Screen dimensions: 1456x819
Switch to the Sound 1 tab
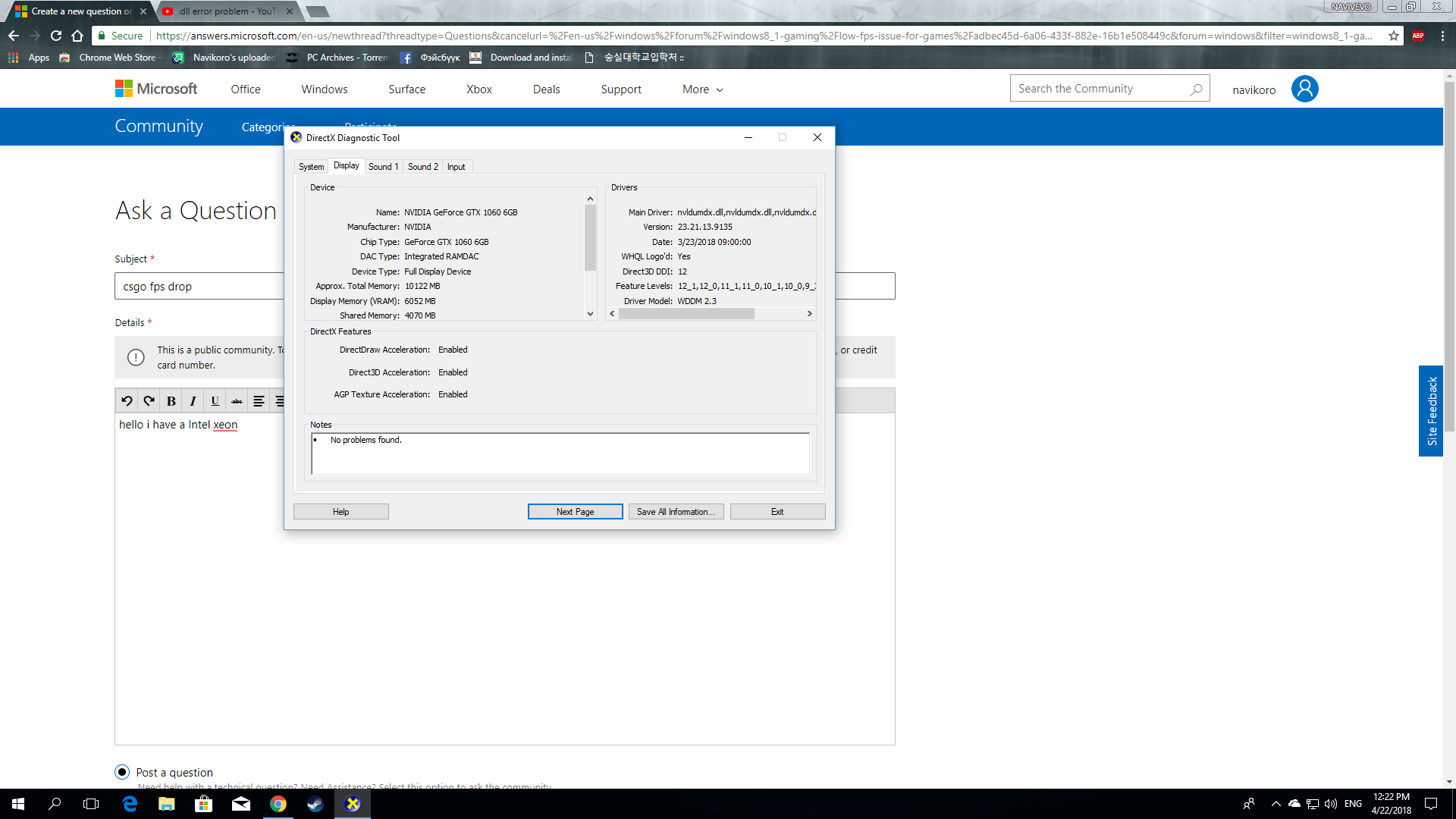pos(383,167)
